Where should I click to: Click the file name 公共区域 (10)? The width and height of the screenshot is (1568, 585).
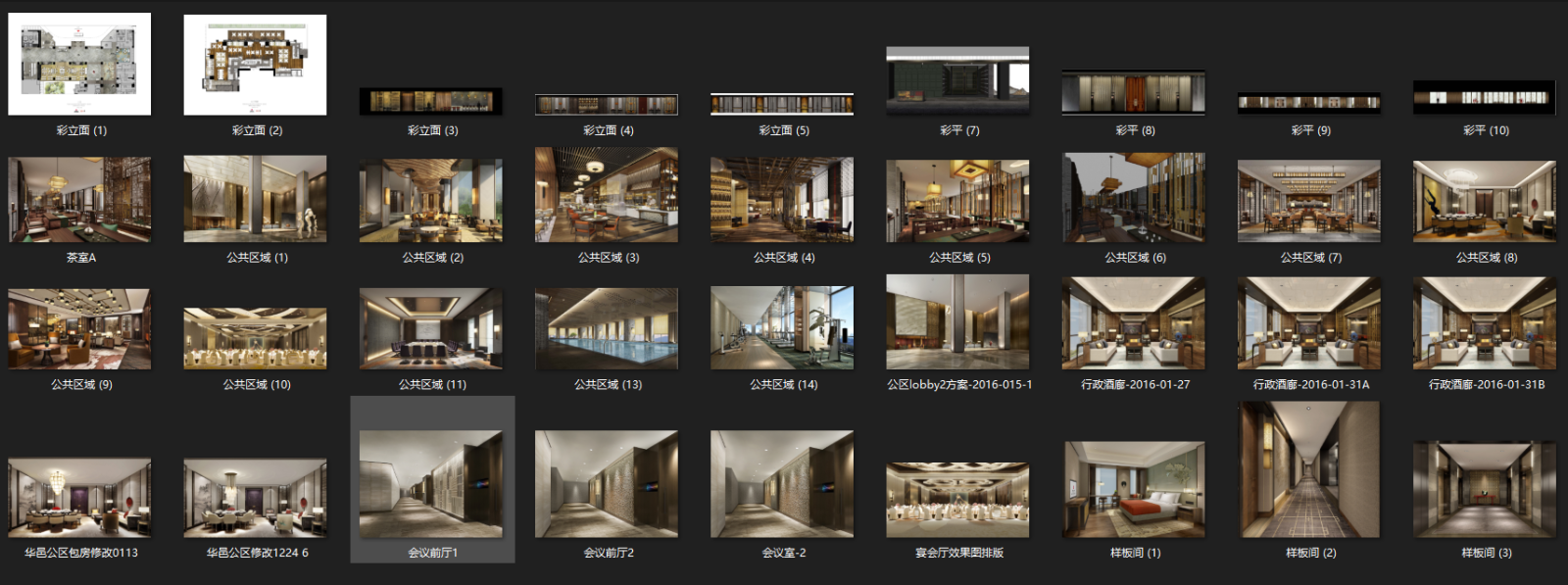[x=257, y=385]
